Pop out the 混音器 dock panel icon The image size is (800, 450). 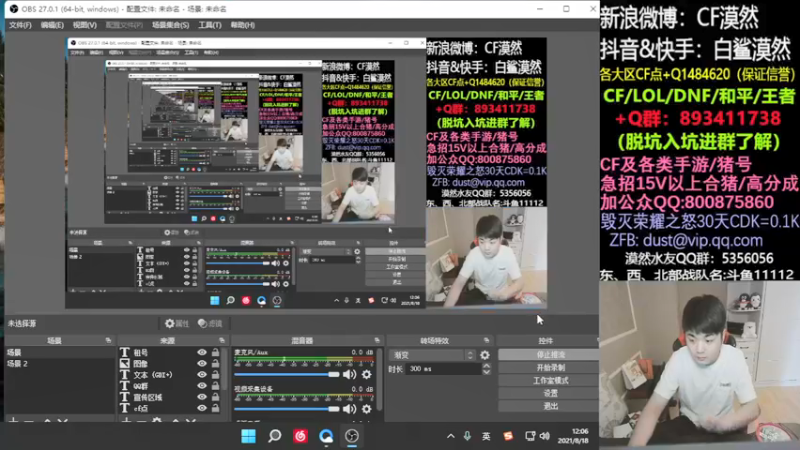tap(377, 340)
